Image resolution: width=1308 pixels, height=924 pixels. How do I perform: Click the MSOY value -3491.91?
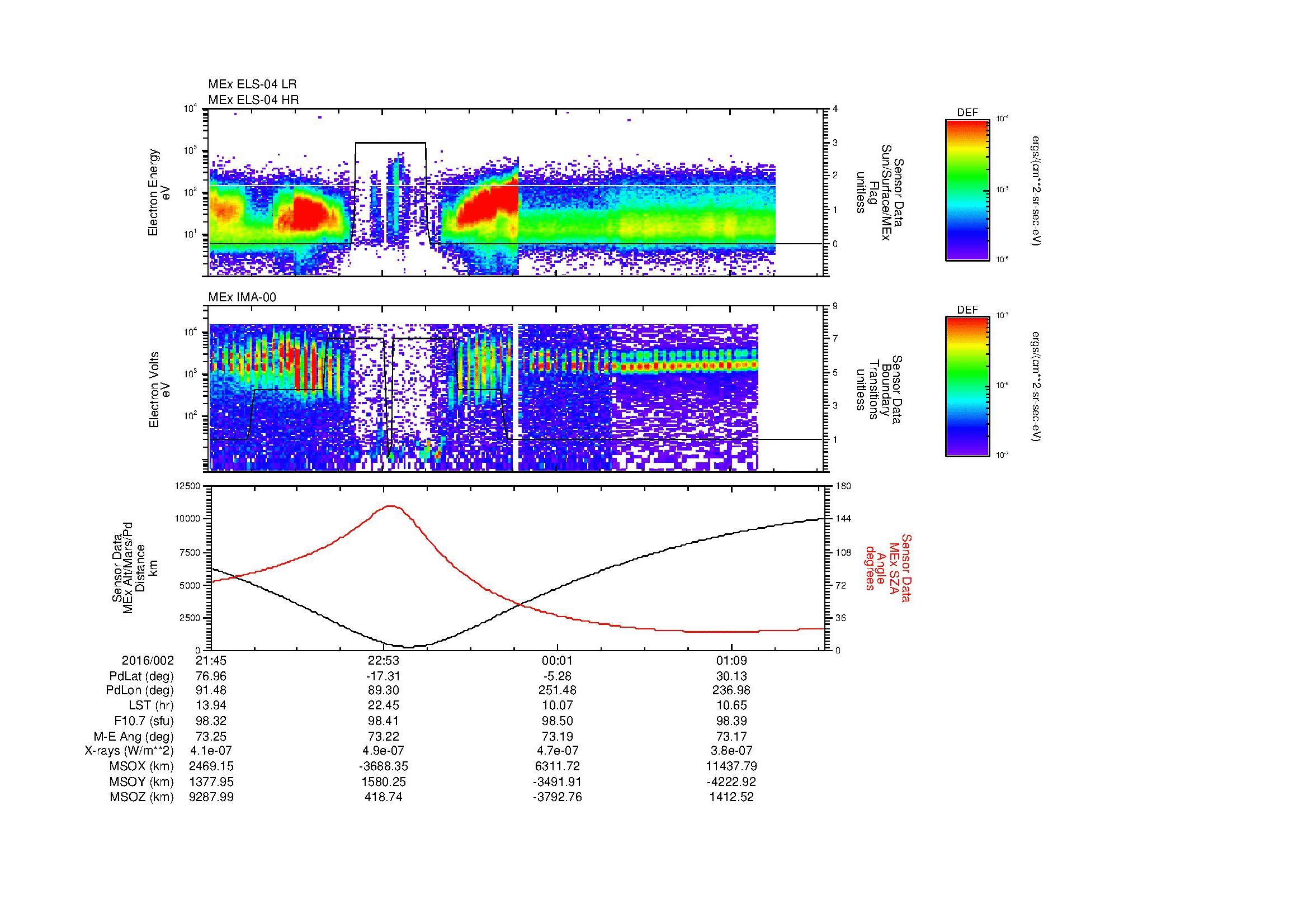coord(557,781)
